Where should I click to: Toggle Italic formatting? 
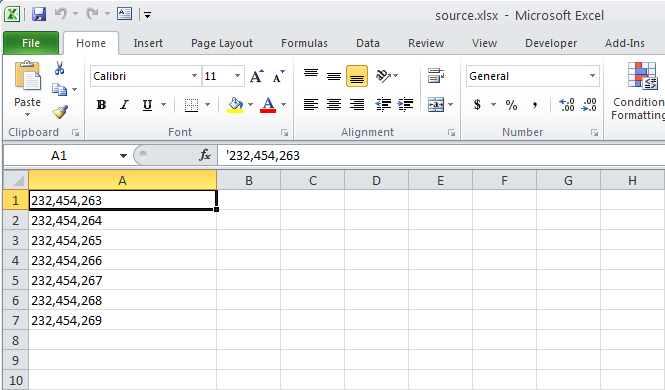point(124,105)
